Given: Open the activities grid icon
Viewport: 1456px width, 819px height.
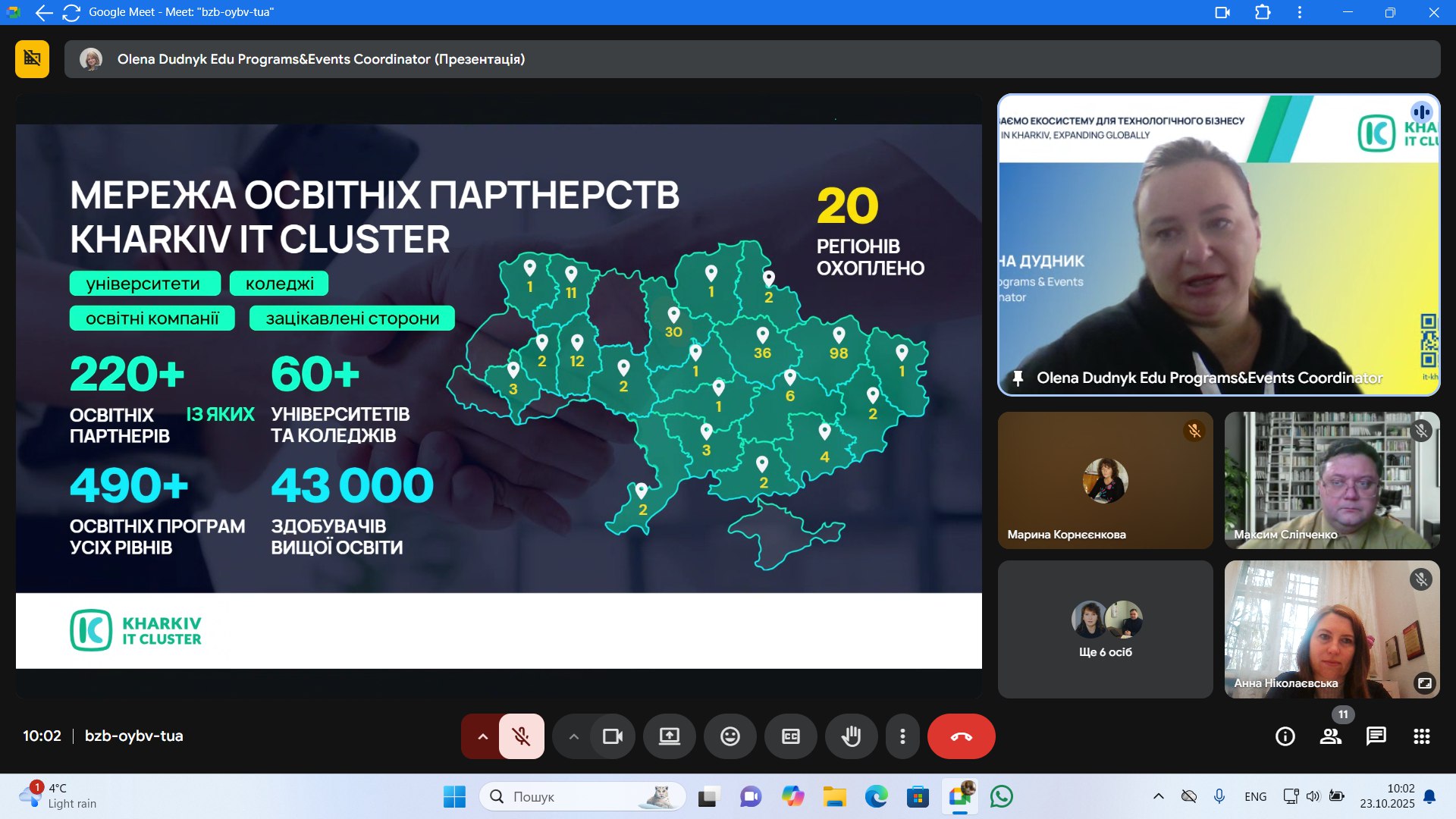Looking at the screenshot, I should click(1421, 736).
